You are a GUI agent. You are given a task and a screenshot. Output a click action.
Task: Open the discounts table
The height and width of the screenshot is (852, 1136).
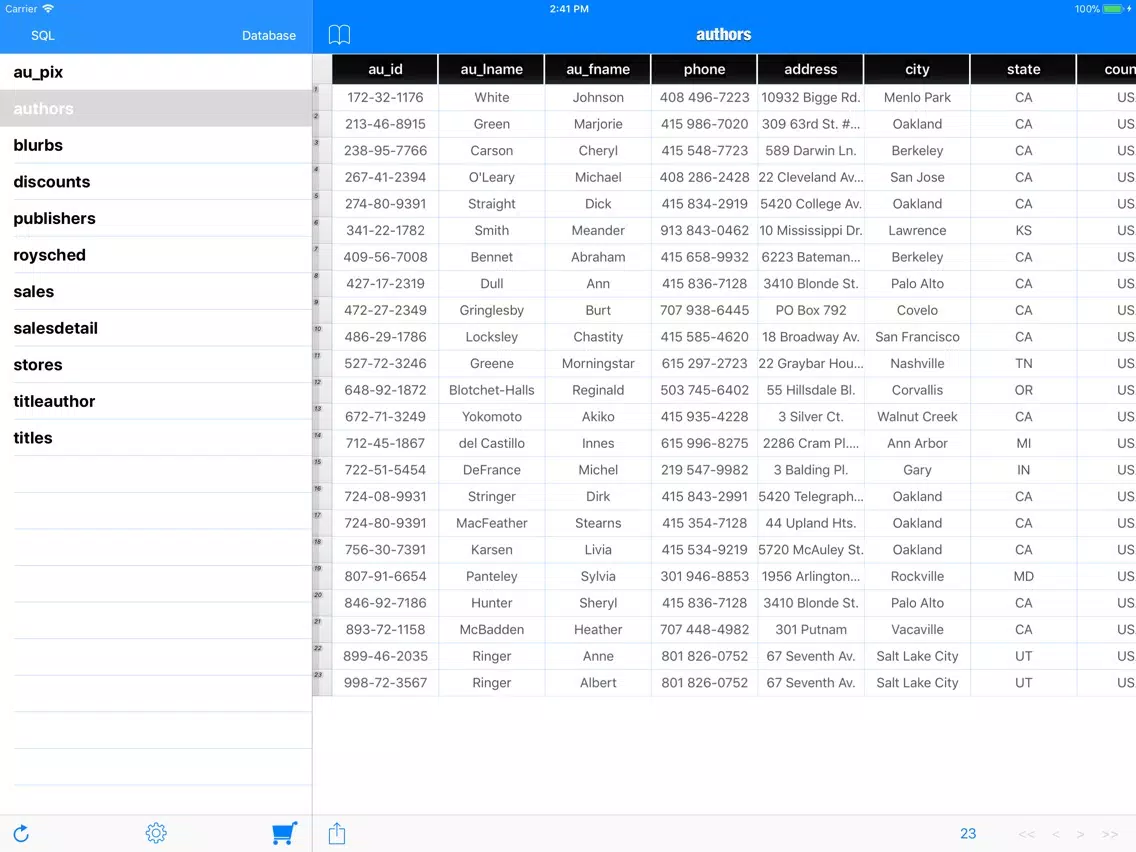click(156, 182)
